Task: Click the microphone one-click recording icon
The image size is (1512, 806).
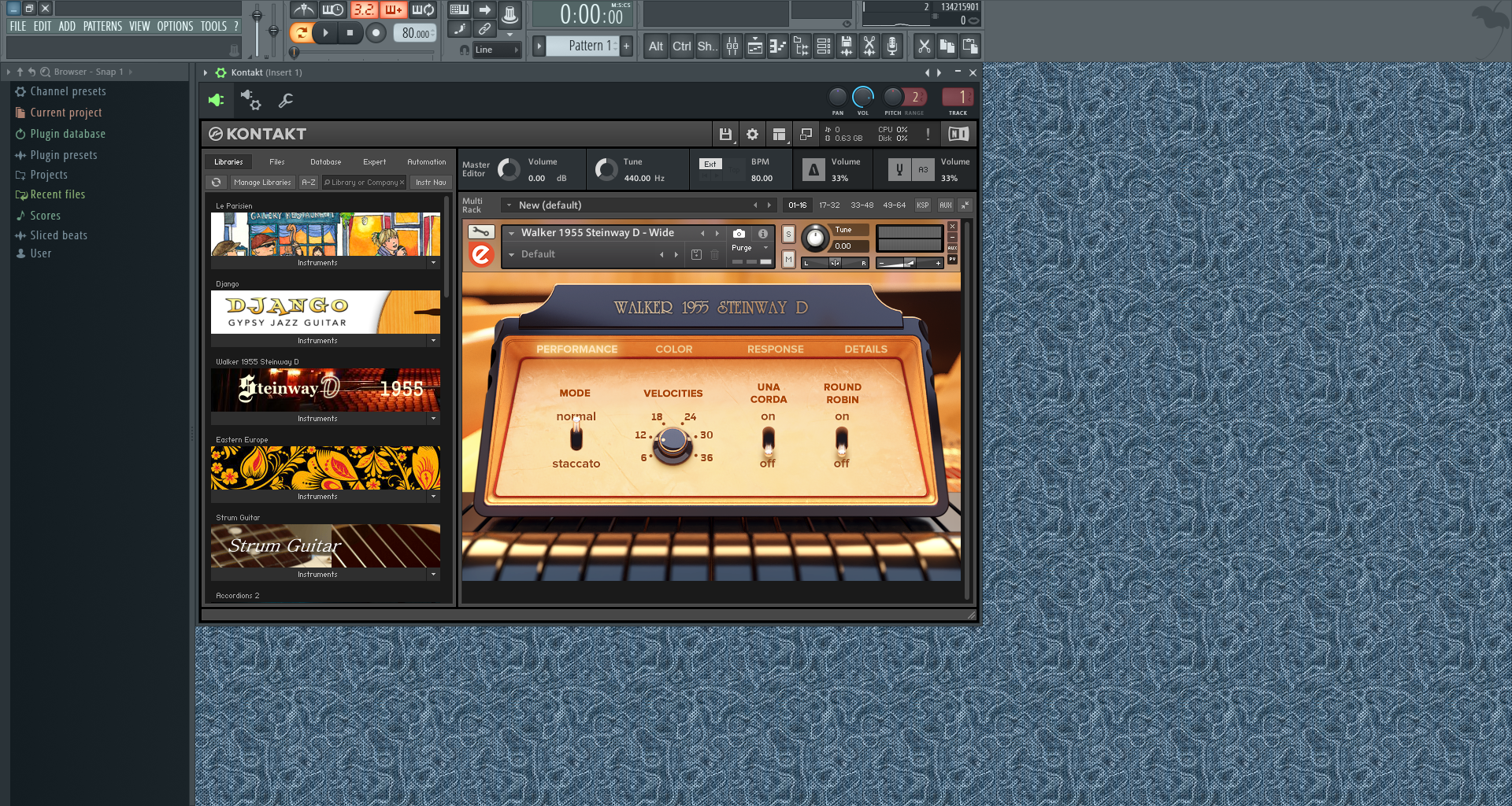Action: coord(892,46)
